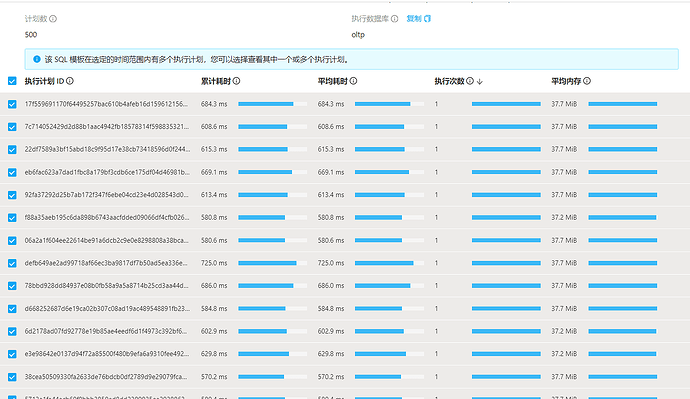690x399 pixels.
Task: Click the info icon next to 计划数
Action: coord(53,19)
